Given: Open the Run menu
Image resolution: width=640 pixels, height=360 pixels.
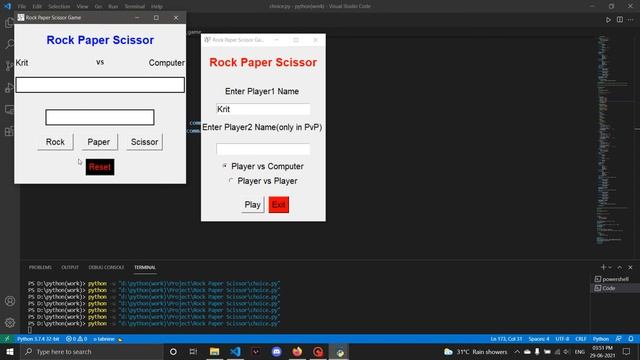Looking at the screenshot, I should point(113,7).
